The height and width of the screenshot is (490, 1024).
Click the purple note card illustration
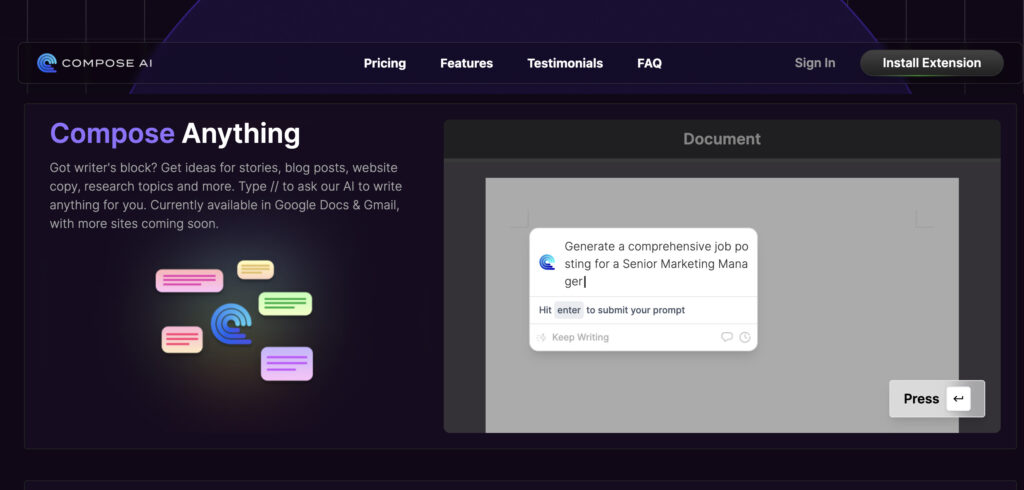(287, 364)
